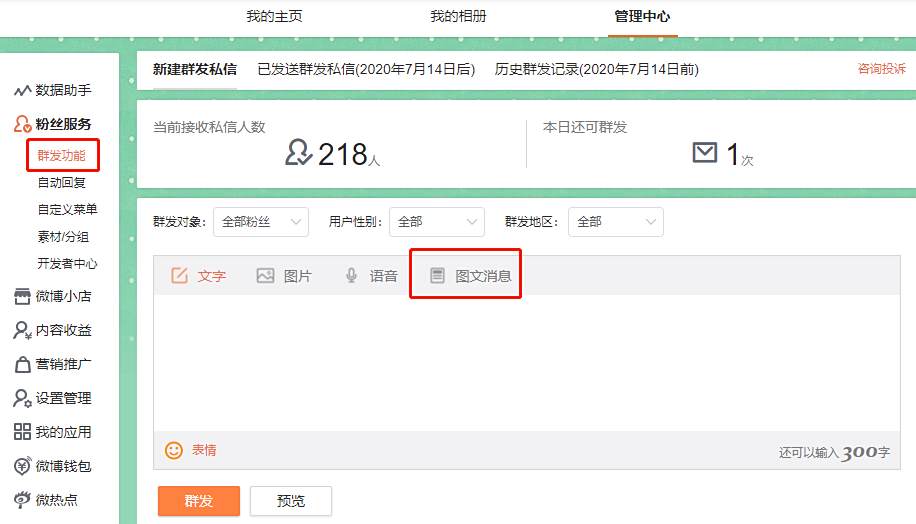Click the 我的应用 grid icon

pyautogui.click(x=22, y=432)
